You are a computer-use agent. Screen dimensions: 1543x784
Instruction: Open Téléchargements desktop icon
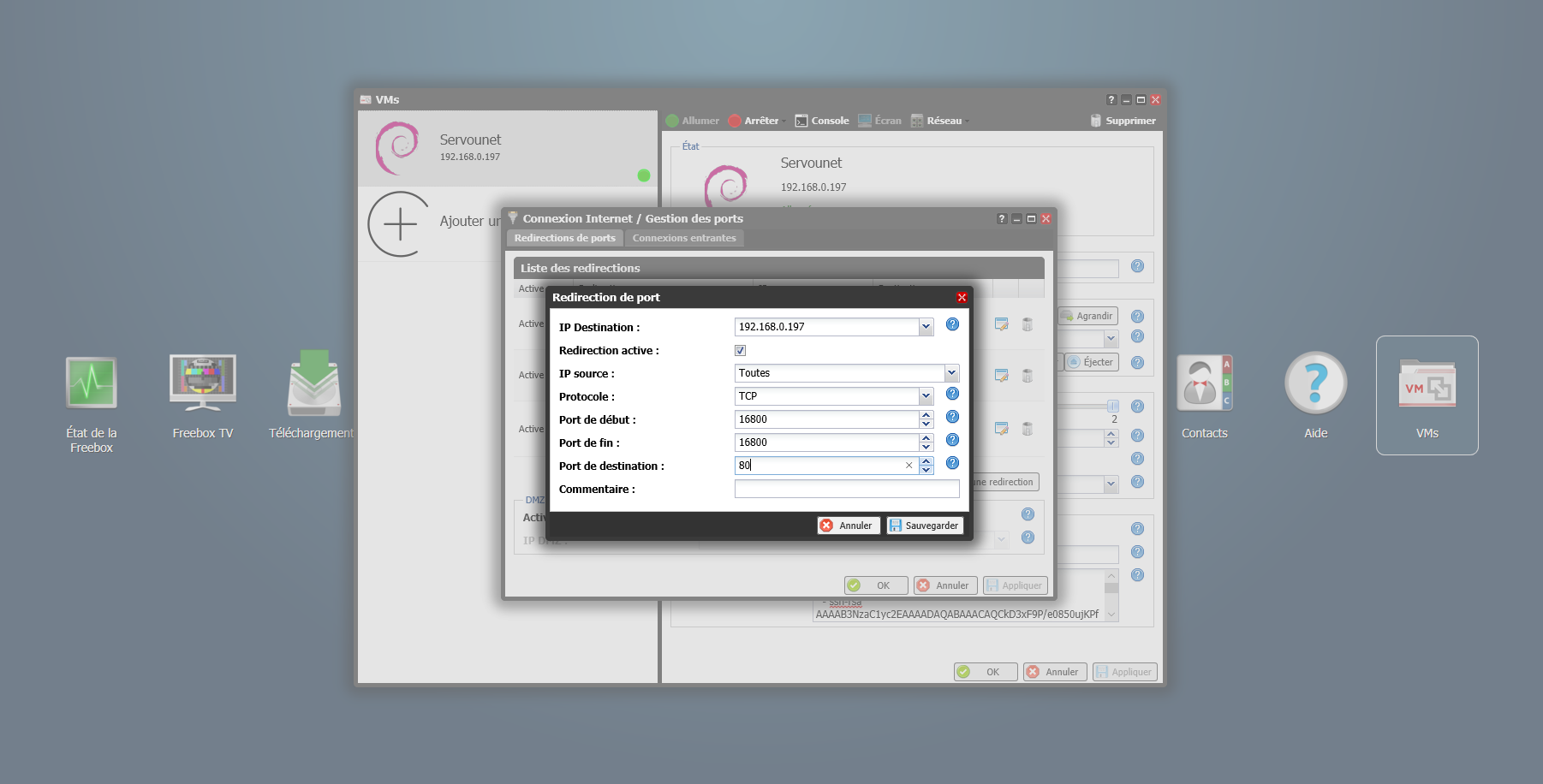click(313, 394)
